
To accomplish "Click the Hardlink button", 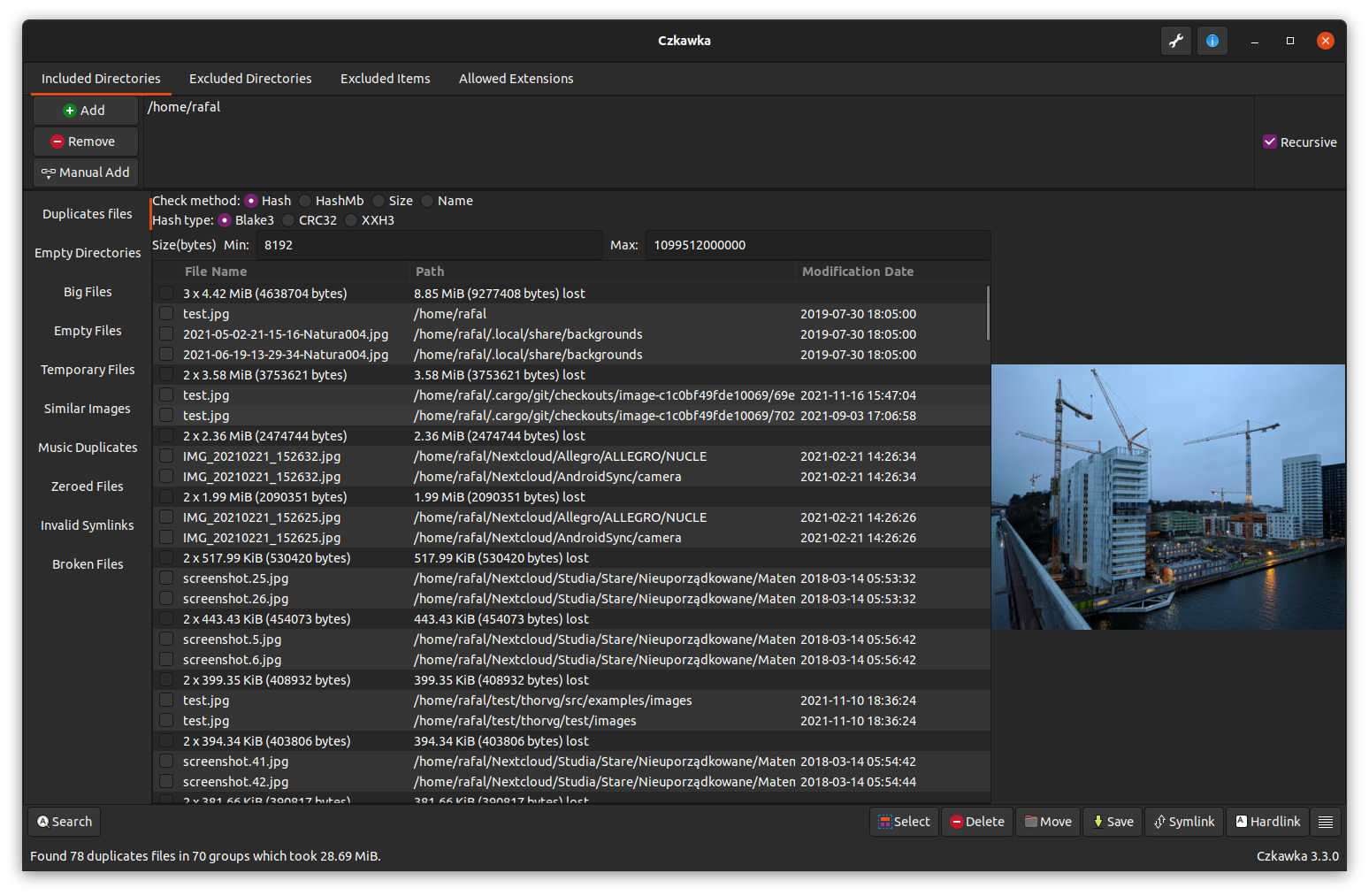I will click(x=1267, y=822).
